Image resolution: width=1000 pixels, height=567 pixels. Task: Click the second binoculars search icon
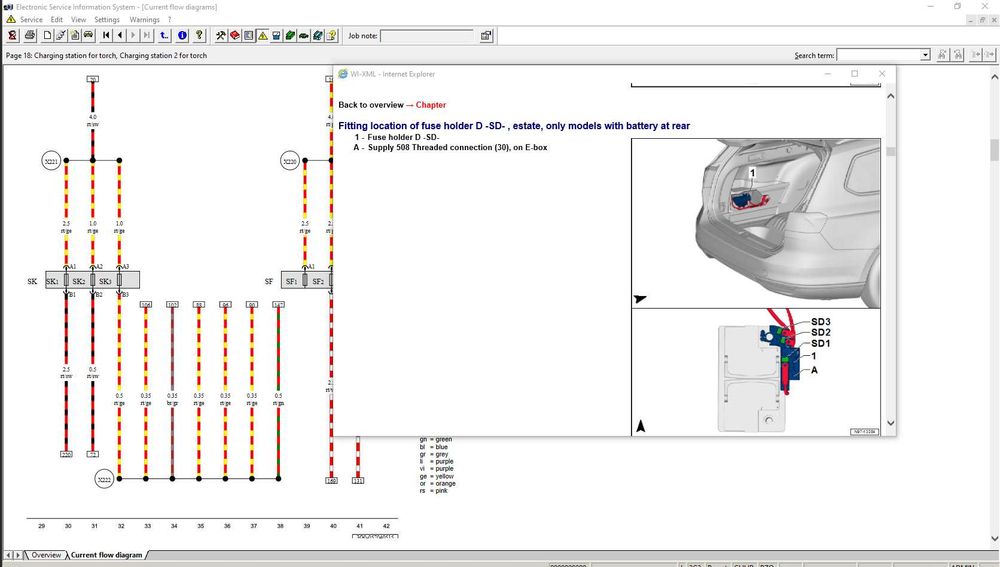(958, 55)
